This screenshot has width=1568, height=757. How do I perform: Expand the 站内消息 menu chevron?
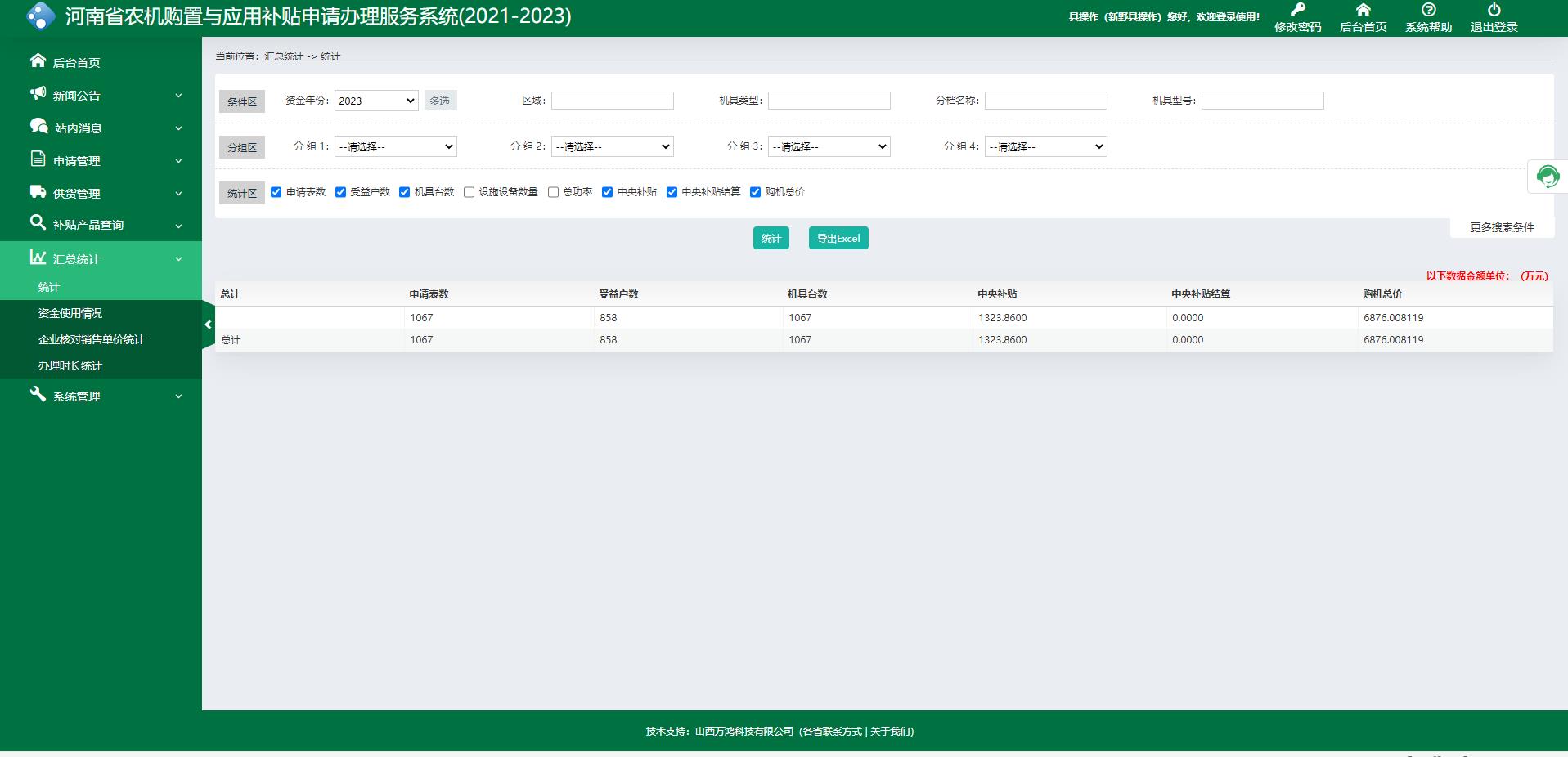(178, 128)
